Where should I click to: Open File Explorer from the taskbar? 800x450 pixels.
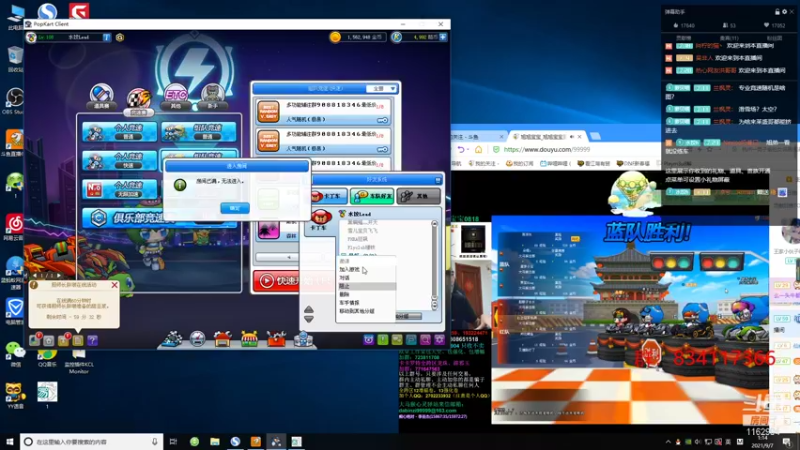pyautogui.click(x=215, y=442)
